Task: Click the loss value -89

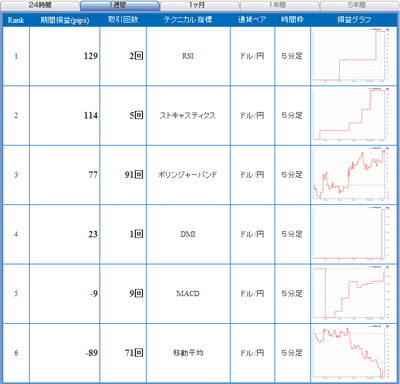Action: click(92, 353)
